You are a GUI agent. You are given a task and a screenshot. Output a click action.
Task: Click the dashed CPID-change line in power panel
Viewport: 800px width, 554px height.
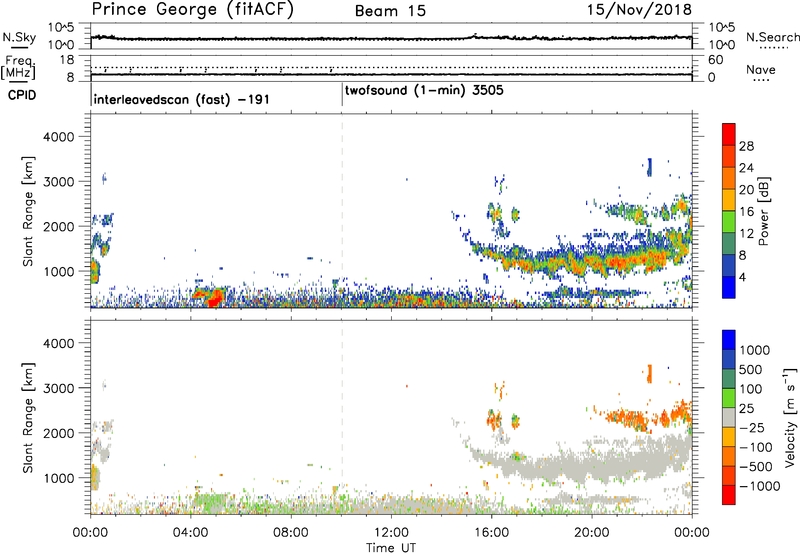(342, 211)
